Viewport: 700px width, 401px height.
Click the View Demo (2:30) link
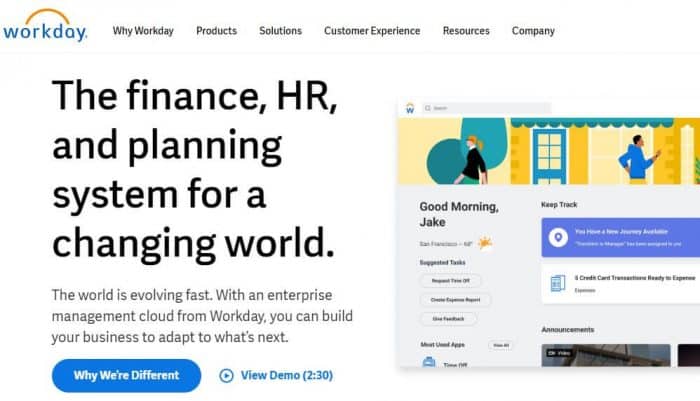point(287,376)
